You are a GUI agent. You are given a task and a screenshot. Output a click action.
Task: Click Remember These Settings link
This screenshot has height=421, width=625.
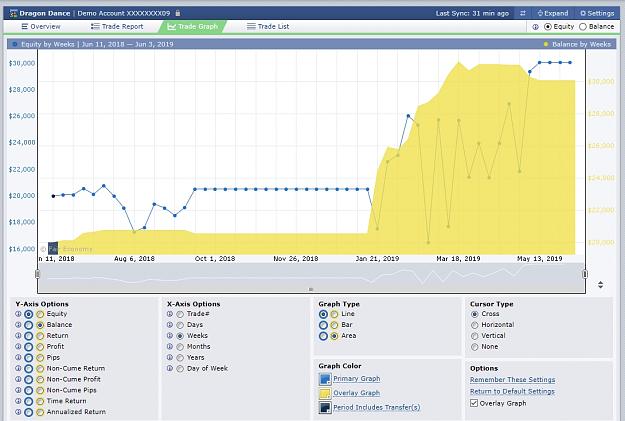click(x=513, y=380)
